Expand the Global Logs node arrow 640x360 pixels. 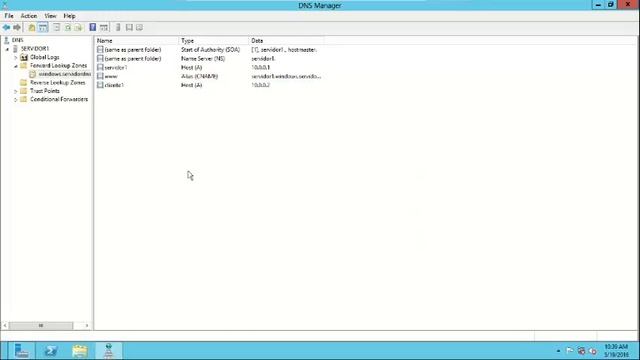(16, 58)
